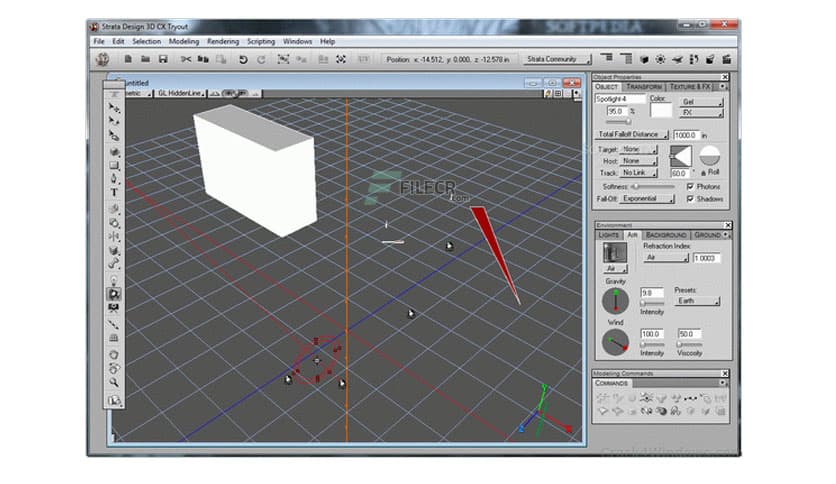Toggle the Photons checkbox

point(690,187)
